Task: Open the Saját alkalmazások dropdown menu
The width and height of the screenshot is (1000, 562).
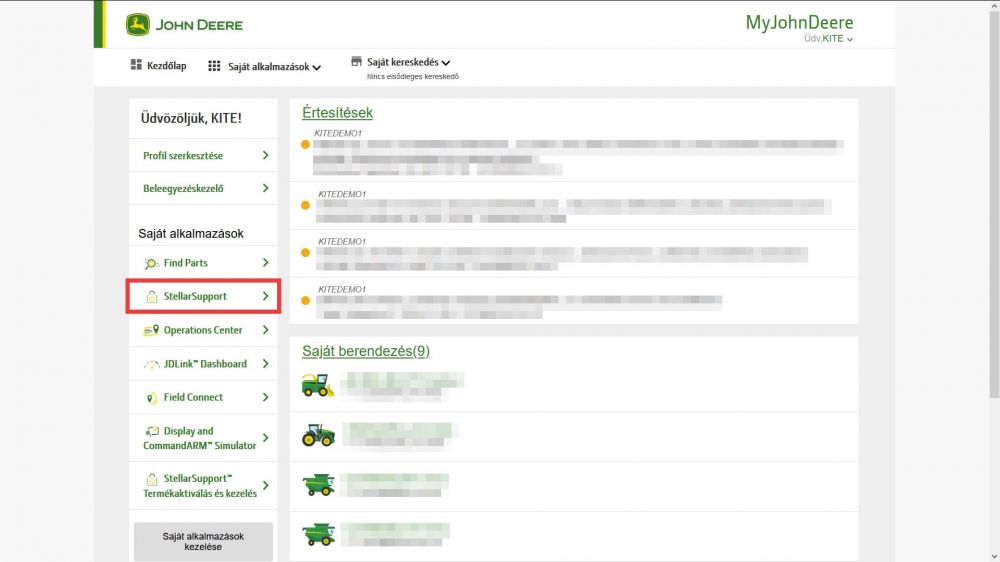Action: tap(274, 66)
